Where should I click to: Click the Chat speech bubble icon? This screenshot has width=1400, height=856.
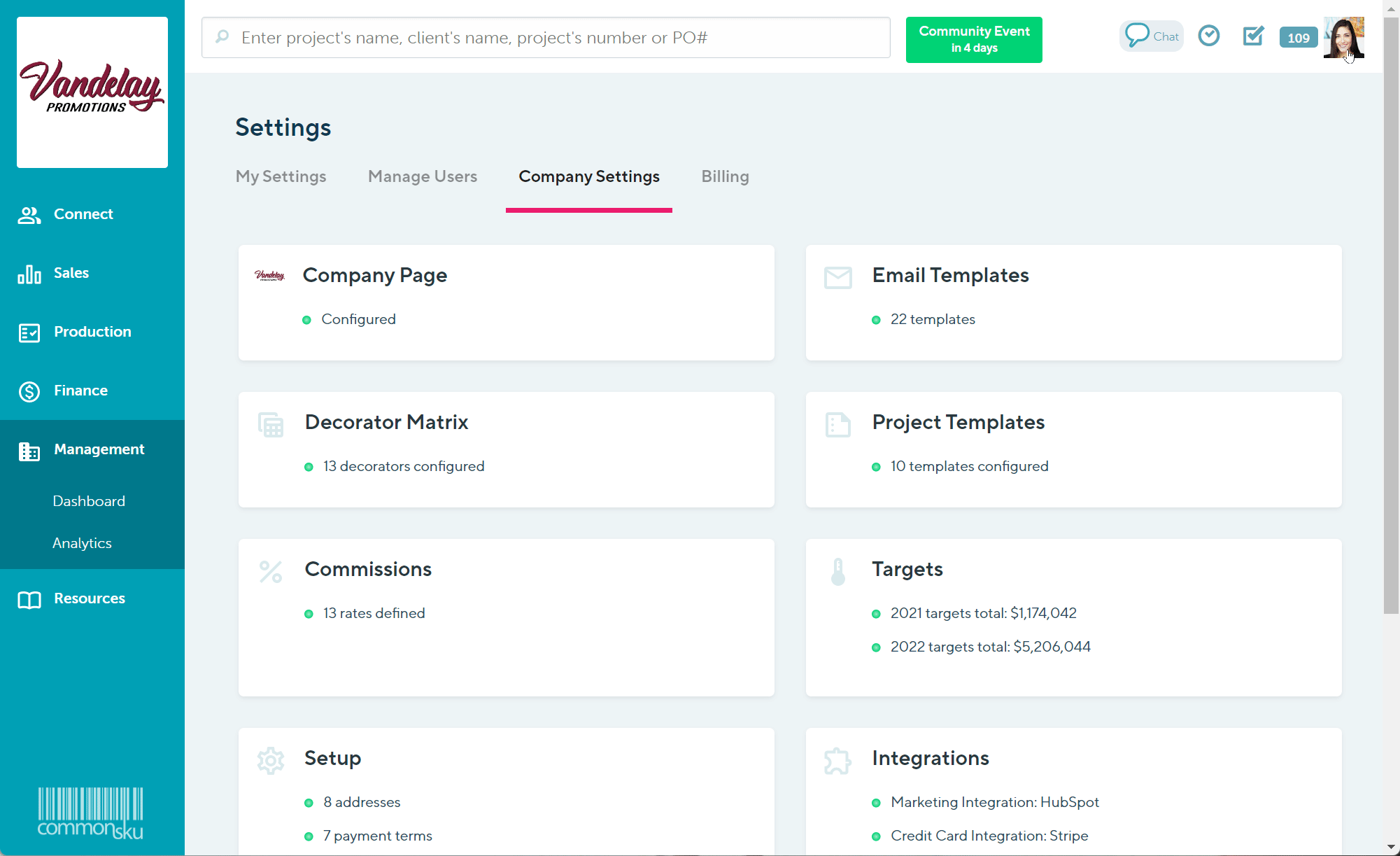pos(1137,35)
